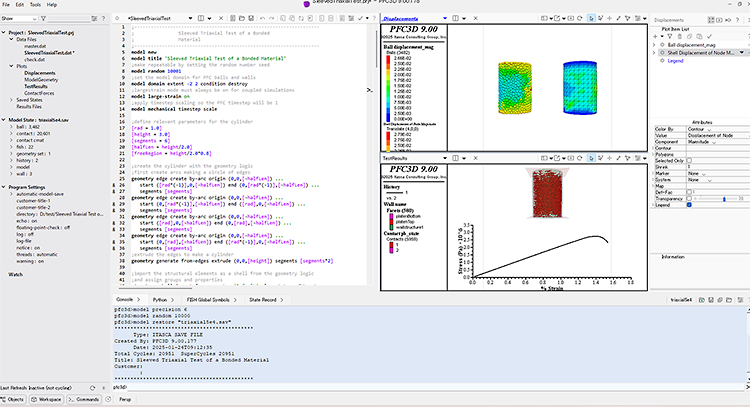Open the TestResults plot selector dropdown

[x=445, y=158]
